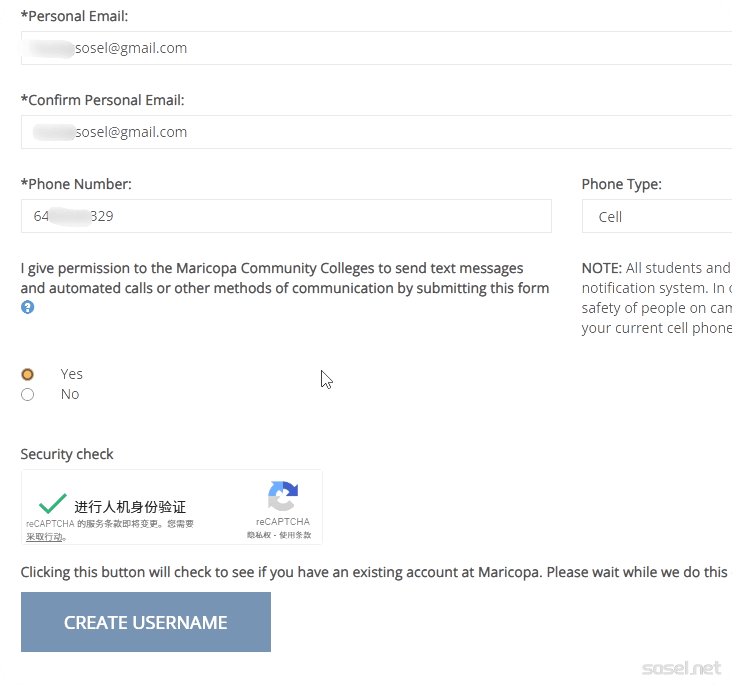Click the green reCAPTCHA verified checkmark

(52, 503)
